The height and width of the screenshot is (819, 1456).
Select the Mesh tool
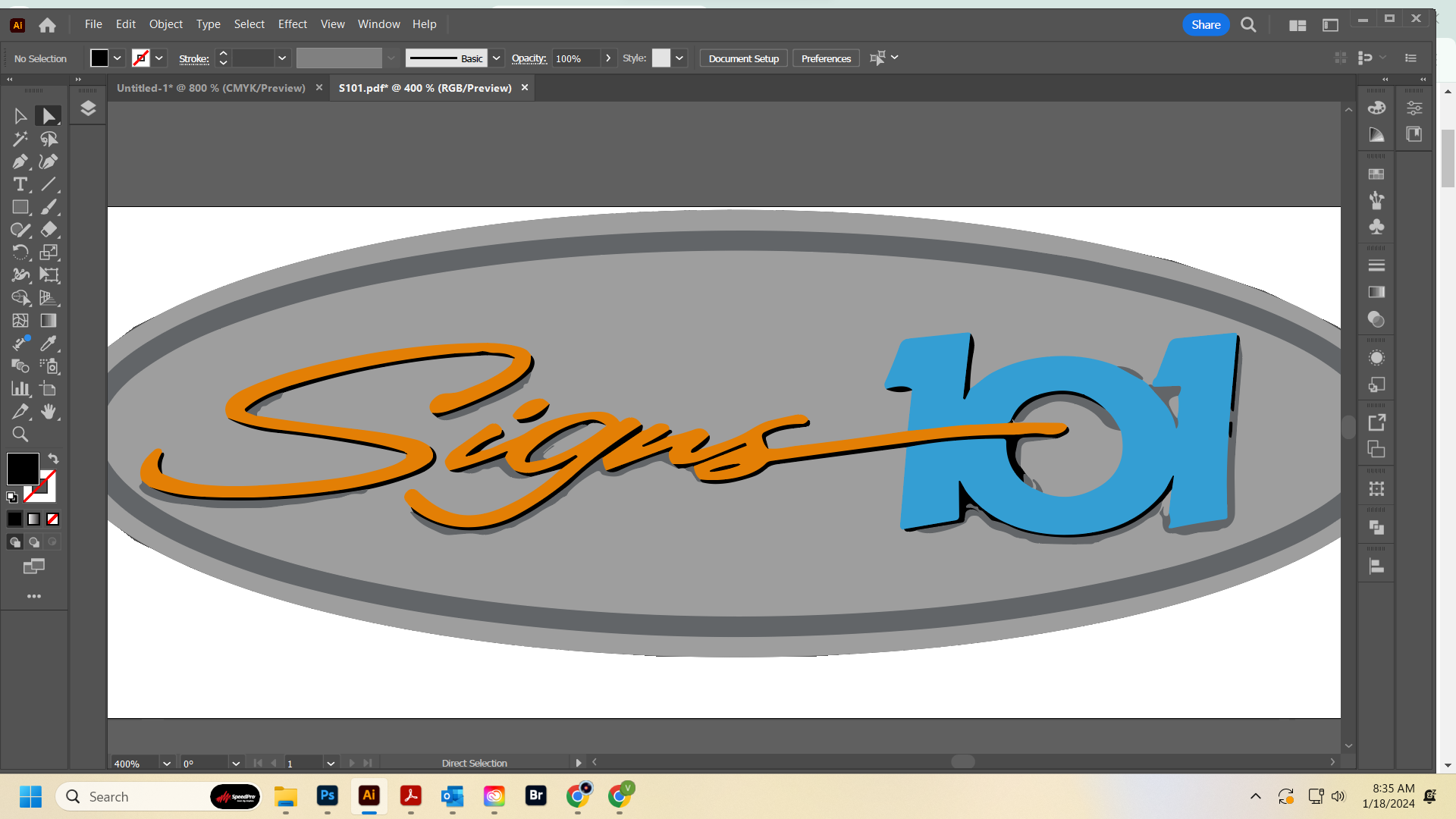[20, 321]
